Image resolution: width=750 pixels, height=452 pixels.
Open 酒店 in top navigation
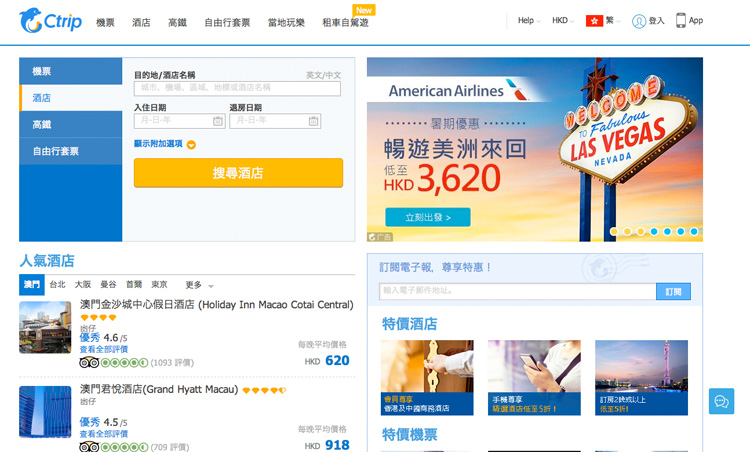pyautogui.click(x=141, y=22)
